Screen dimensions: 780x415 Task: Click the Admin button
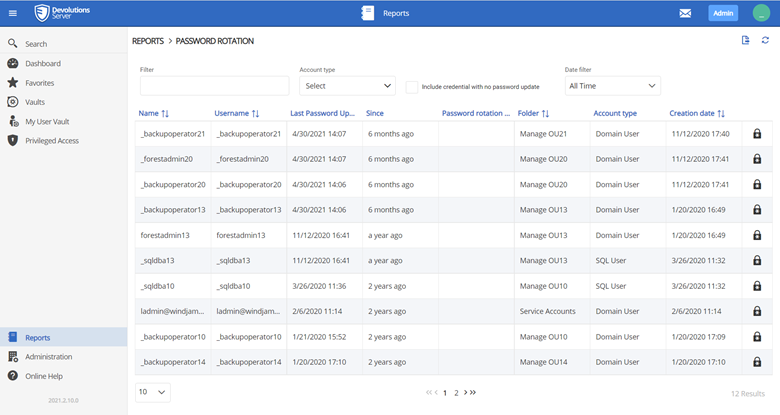tap(723, 13)
